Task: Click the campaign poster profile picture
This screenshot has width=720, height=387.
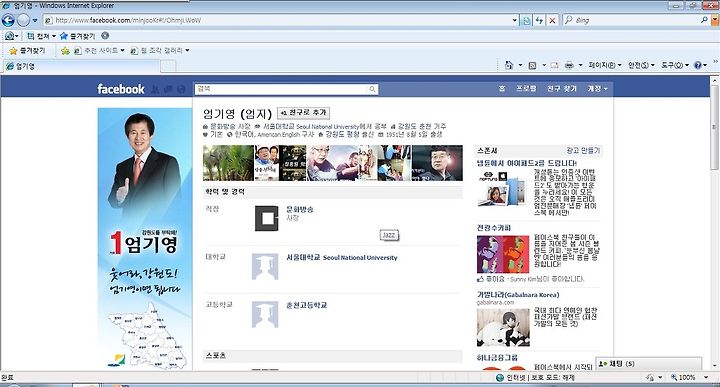Action: (x=145, y=239)
